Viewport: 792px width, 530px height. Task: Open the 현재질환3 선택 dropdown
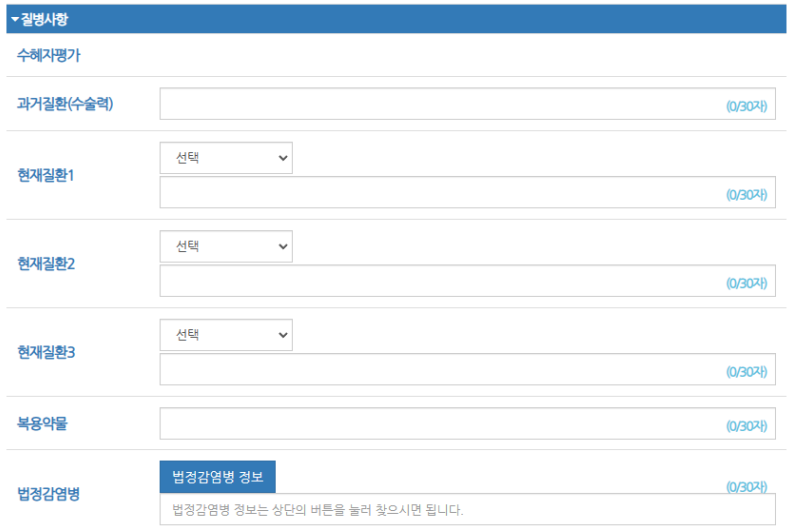pyautogui.click(x=226, y=335)
